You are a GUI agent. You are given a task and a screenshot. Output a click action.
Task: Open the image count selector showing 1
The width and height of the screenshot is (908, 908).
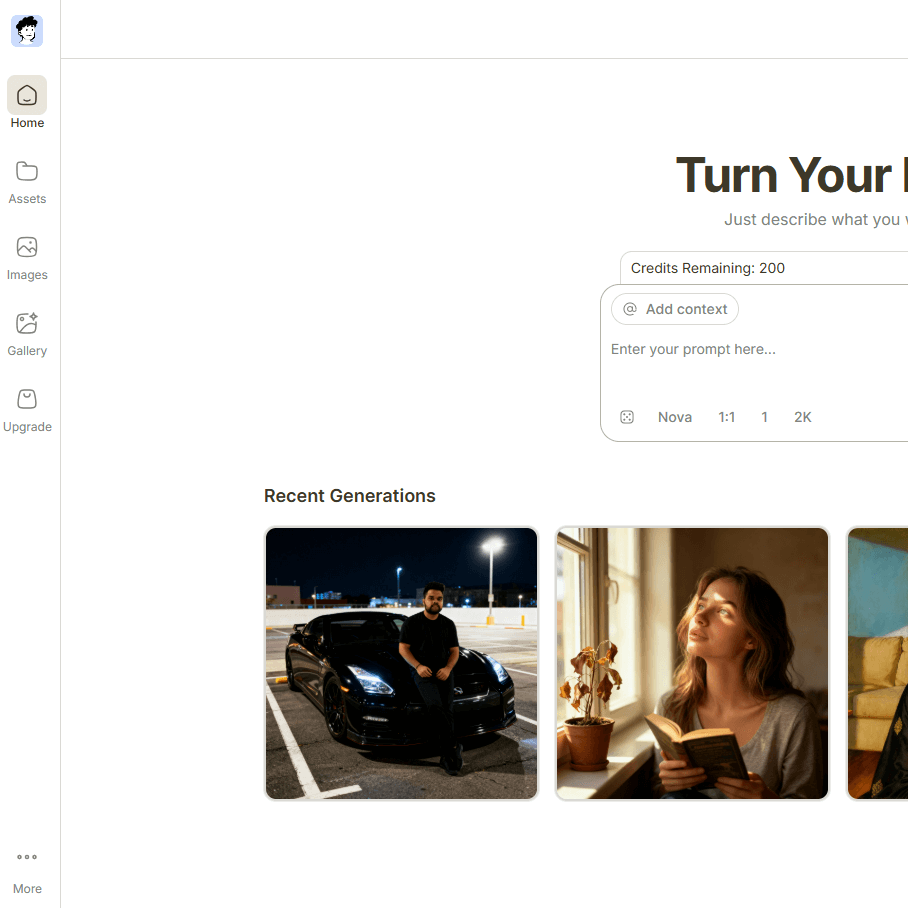(764, 417)
